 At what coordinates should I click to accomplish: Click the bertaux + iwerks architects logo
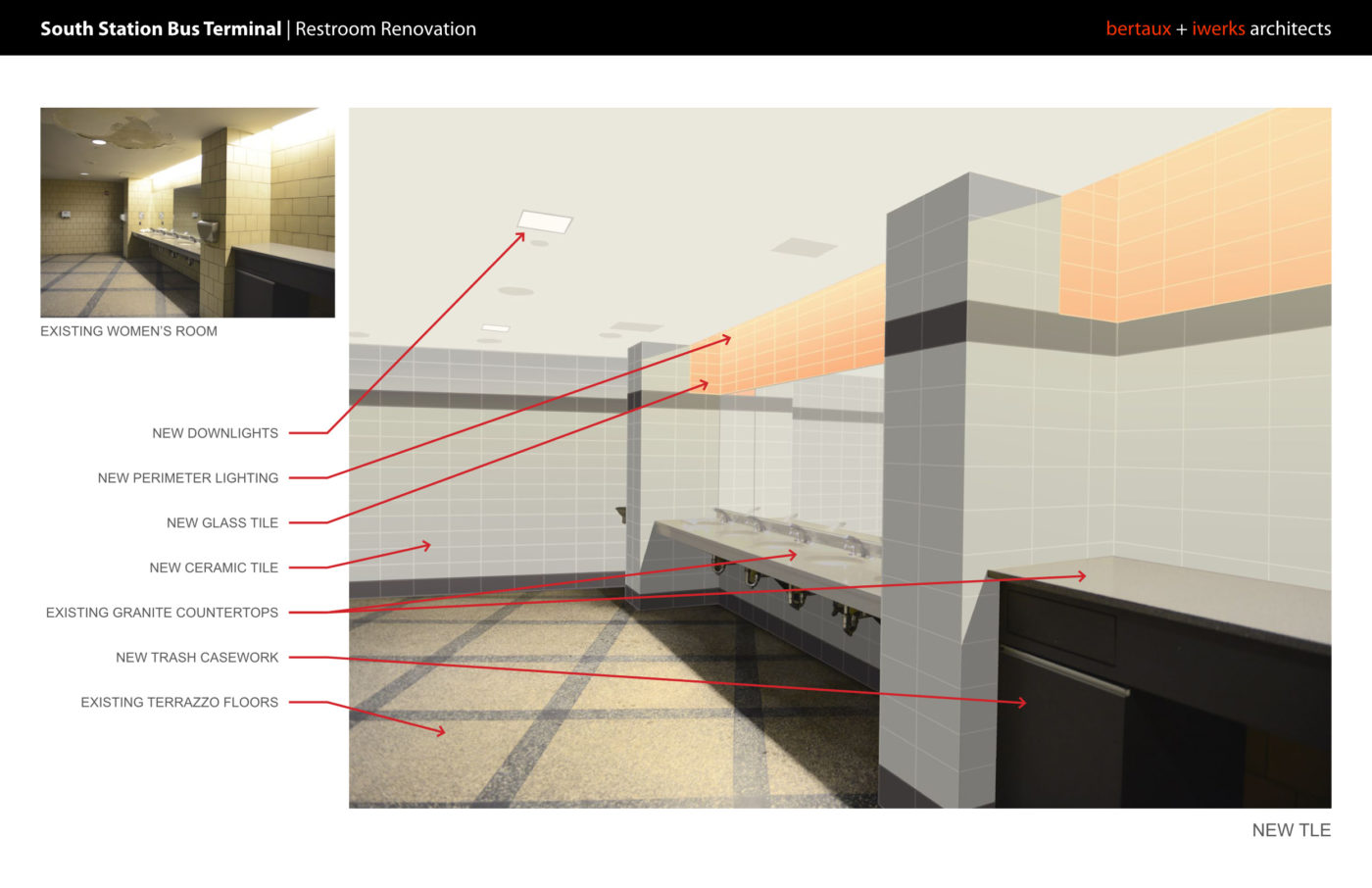tap(1217, 28)
